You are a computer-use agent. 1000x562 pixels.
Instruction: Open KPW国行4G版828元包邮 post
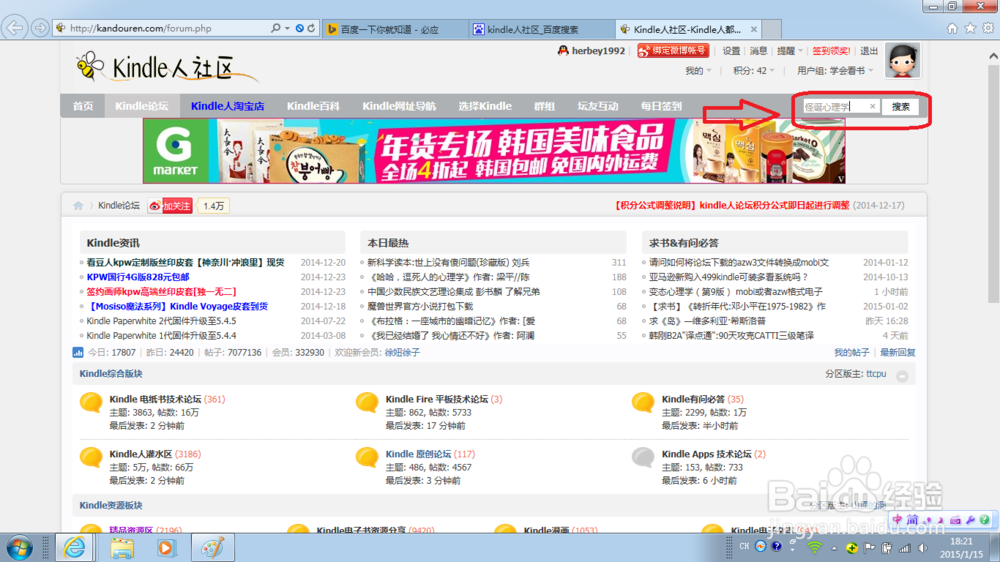[138, 277]
